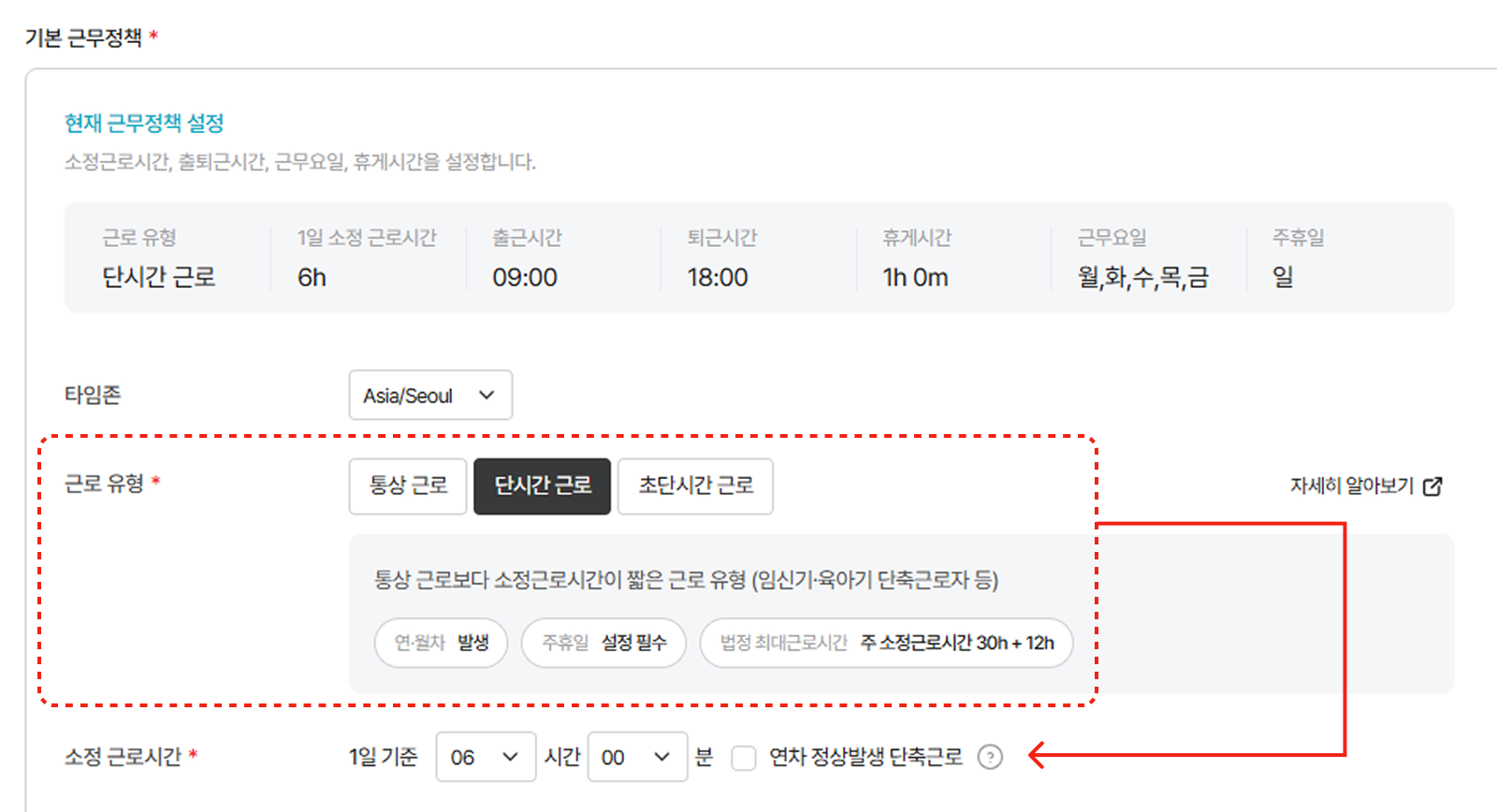Screen dimensions: 1497x812
Task: Click the 주휴일 value 일
Action: (x=1283, y=278)
